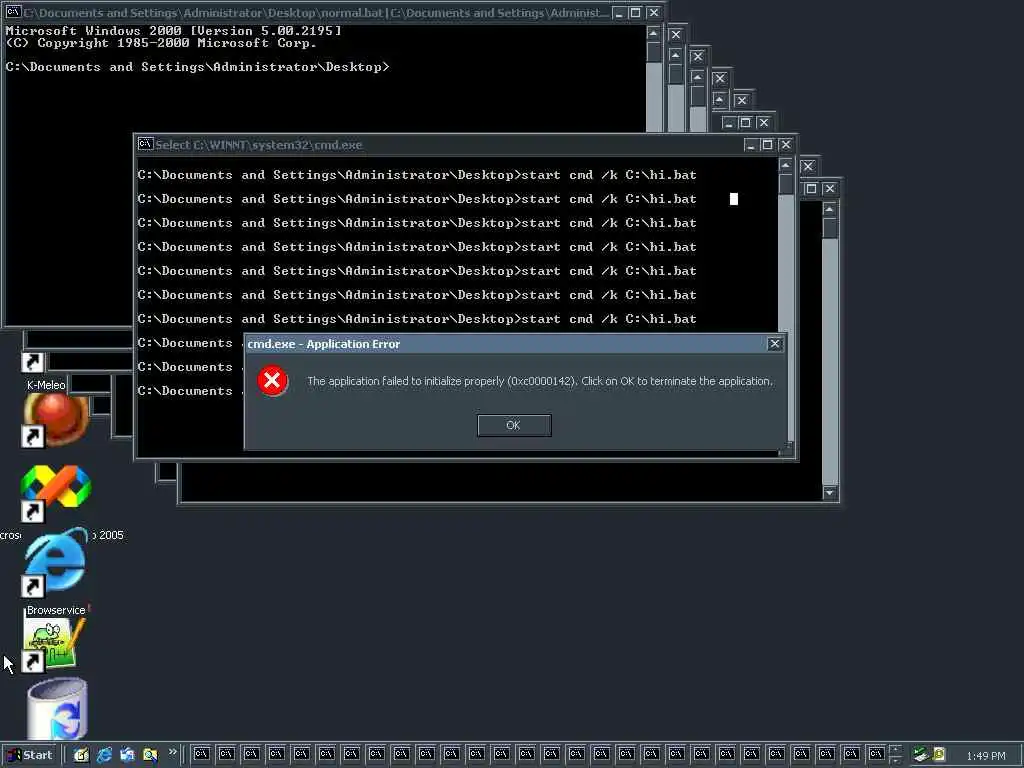1024x768 pixels.
Task: Click the Browservice desktop label
Action: point(56,610)
